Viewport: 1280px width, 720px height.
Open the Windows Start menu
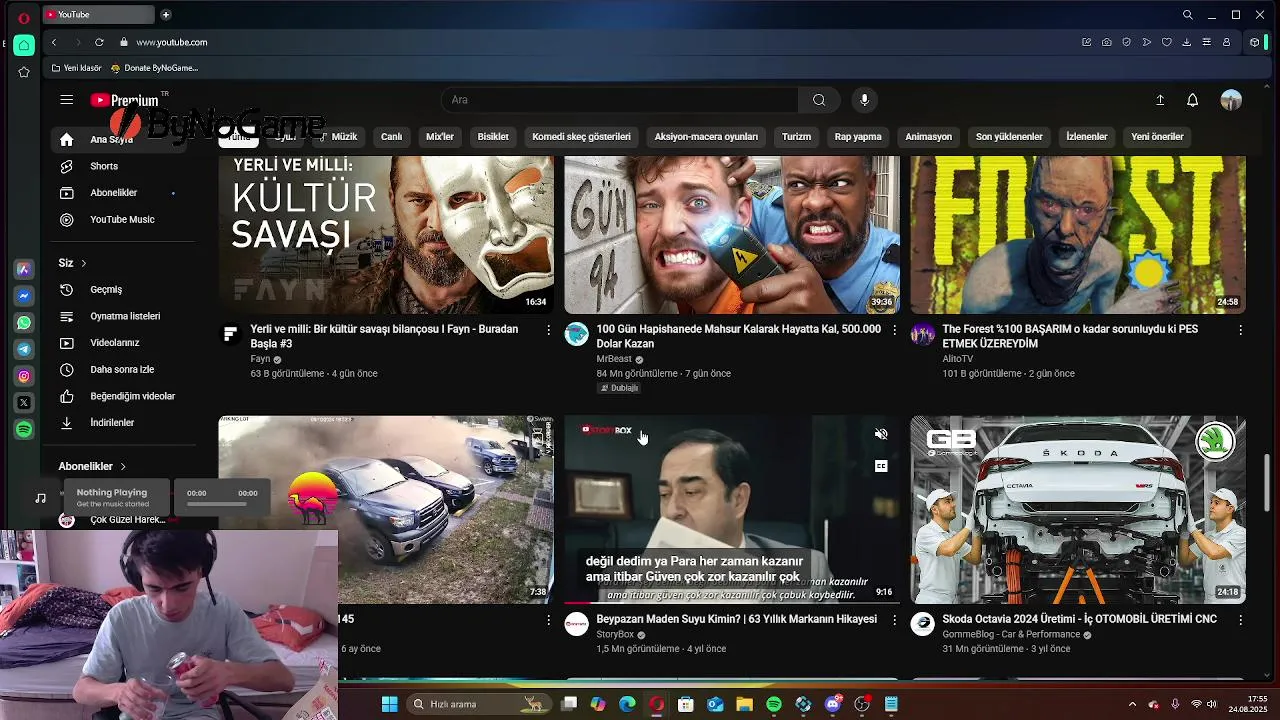point(389,704)
